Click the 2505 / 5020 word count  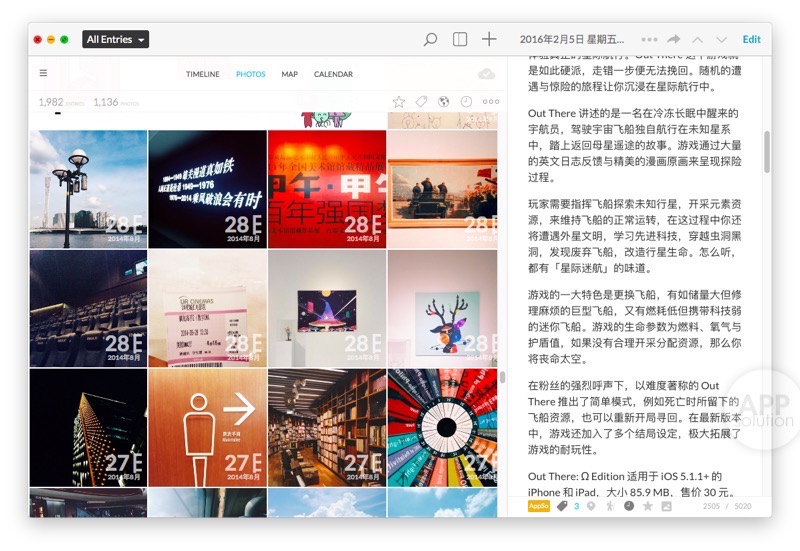[x=727, y=506]
